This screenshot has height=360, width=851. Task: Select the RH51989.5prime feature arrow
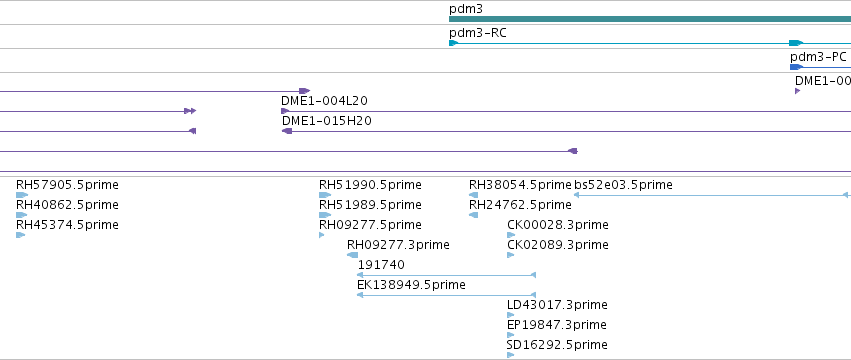(325, 215)
